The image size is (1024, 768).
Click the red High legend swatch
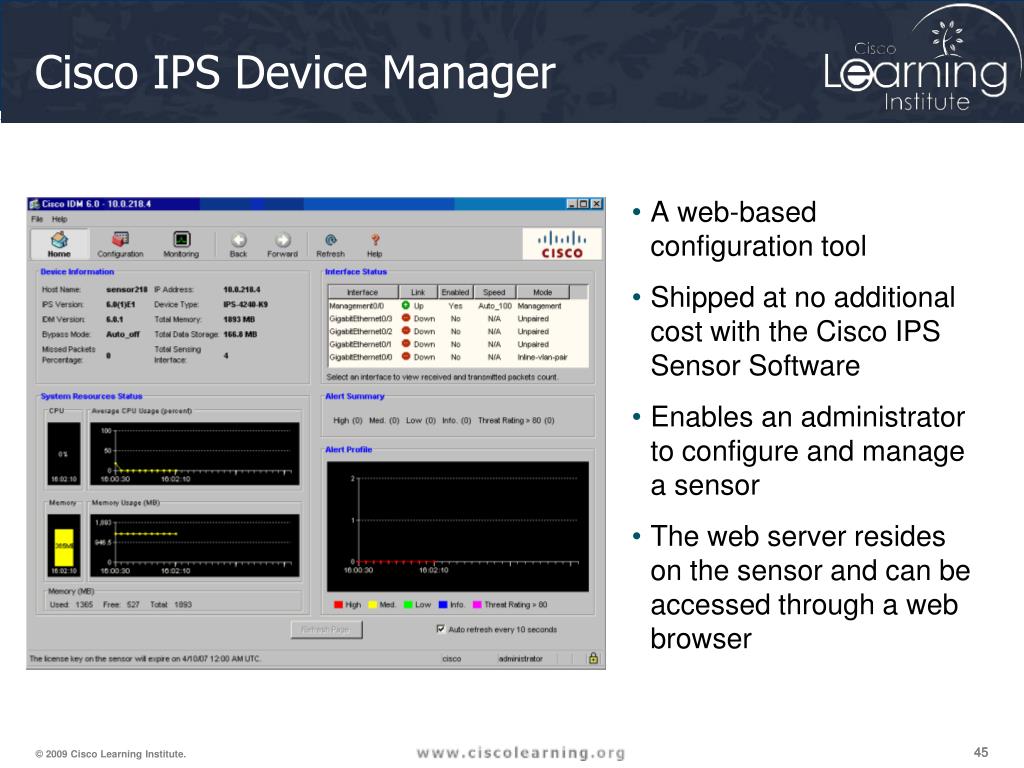click(338, 605)
